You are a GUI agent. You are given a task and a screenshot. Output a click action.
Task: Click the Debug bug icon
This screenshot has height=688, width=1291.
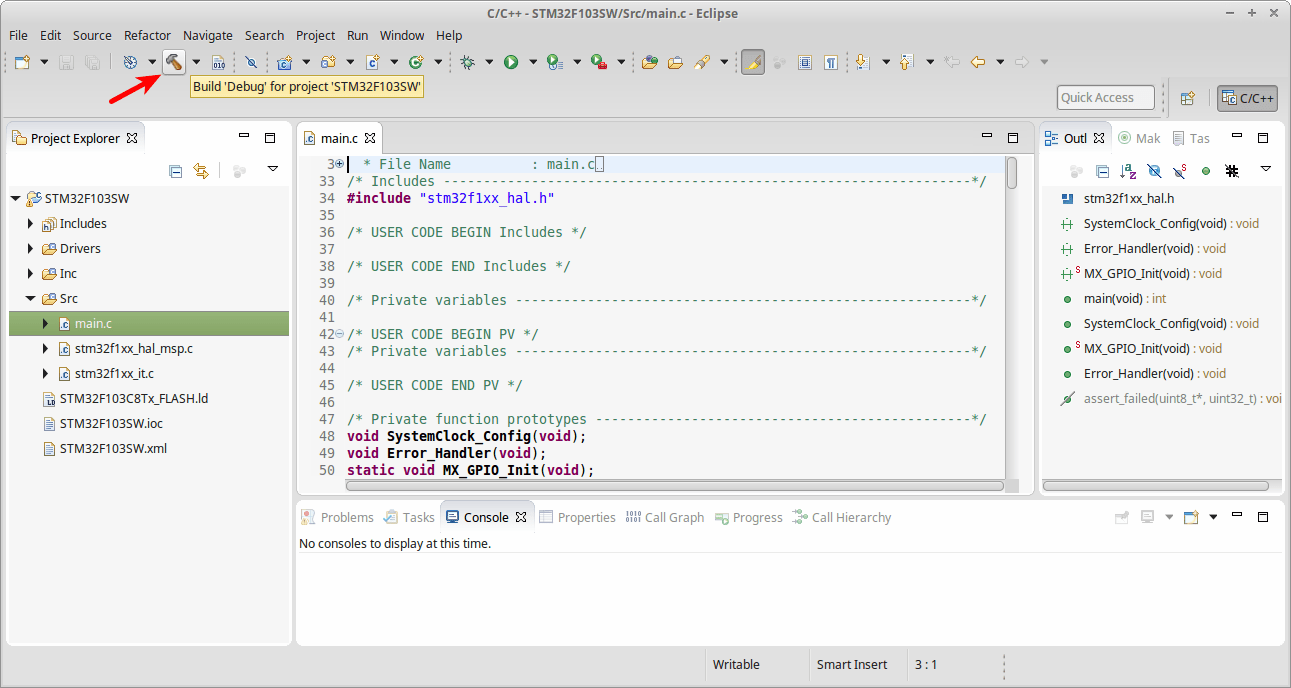click(467, 62)
